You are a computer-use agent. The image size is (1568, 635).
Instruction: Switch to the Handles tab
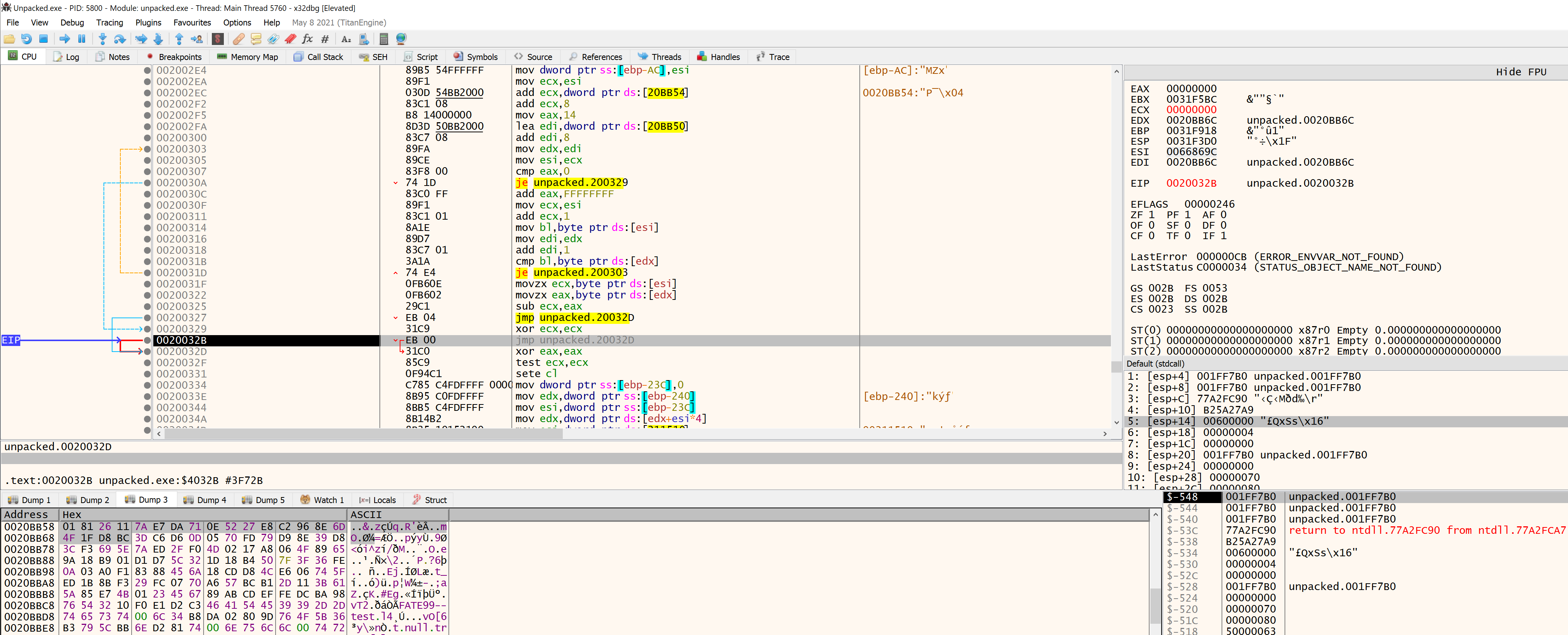(x=718, y=57)
